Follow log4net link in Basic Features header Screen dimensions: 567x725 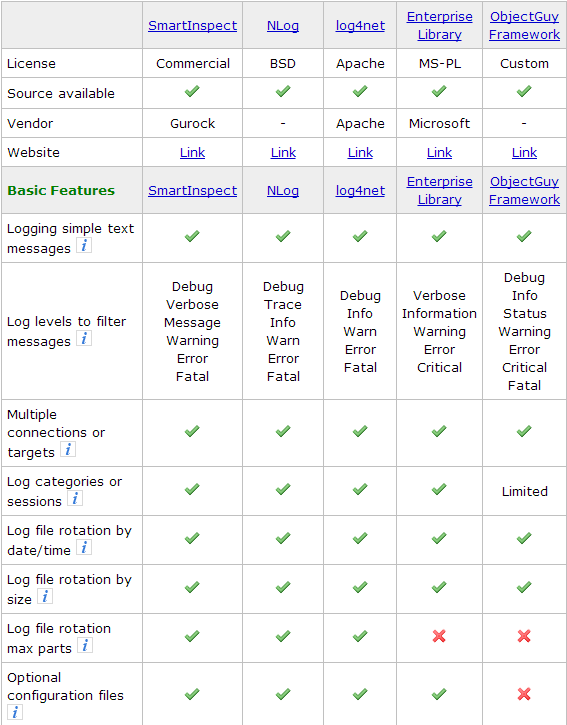click(x=360, y=190)
